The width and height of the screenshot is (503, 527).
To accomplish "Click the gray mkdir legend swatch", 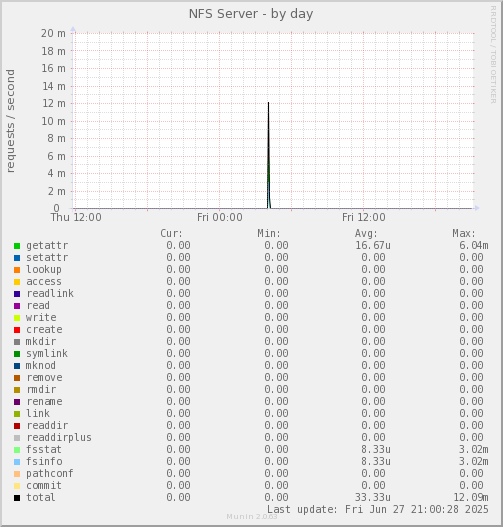I will pyautogui.click(x=17, y=342).
